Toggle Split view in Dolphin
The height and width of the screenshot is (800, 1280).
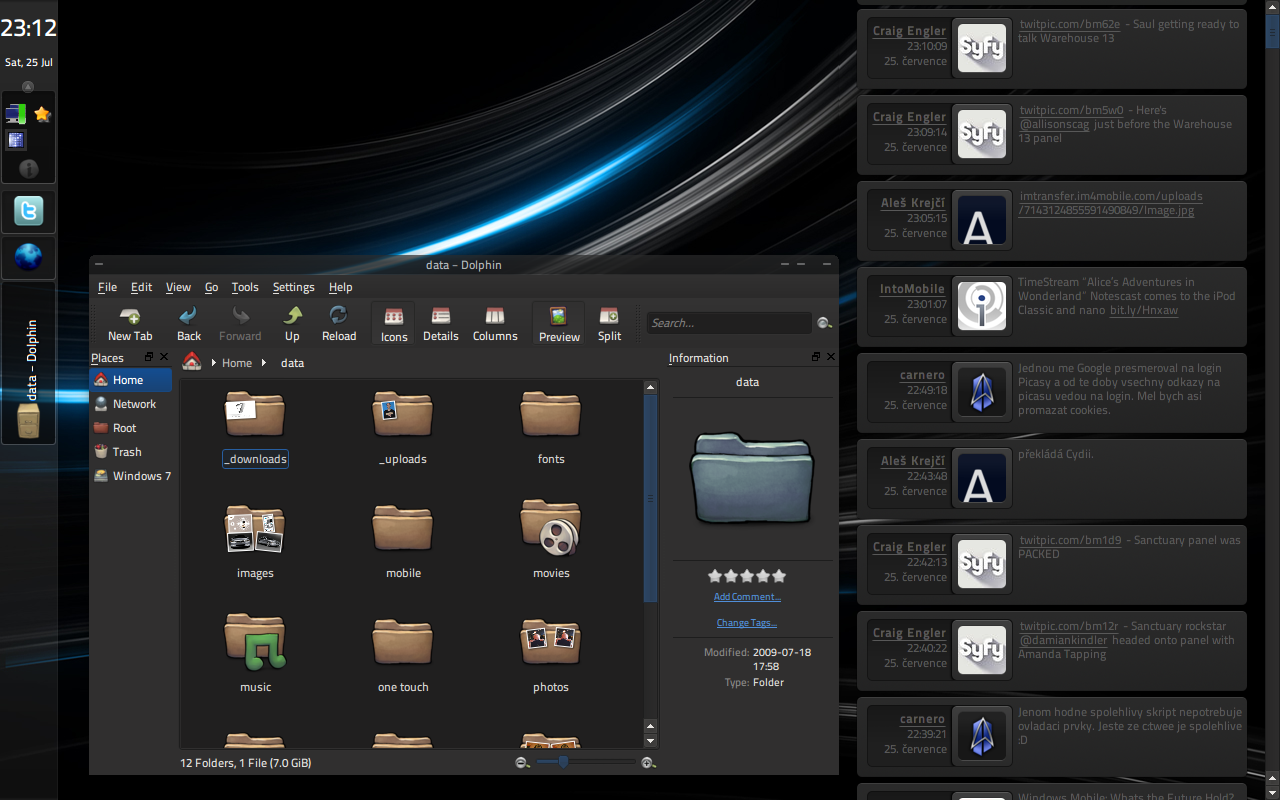pyautogui.click(x=609, y=324)
